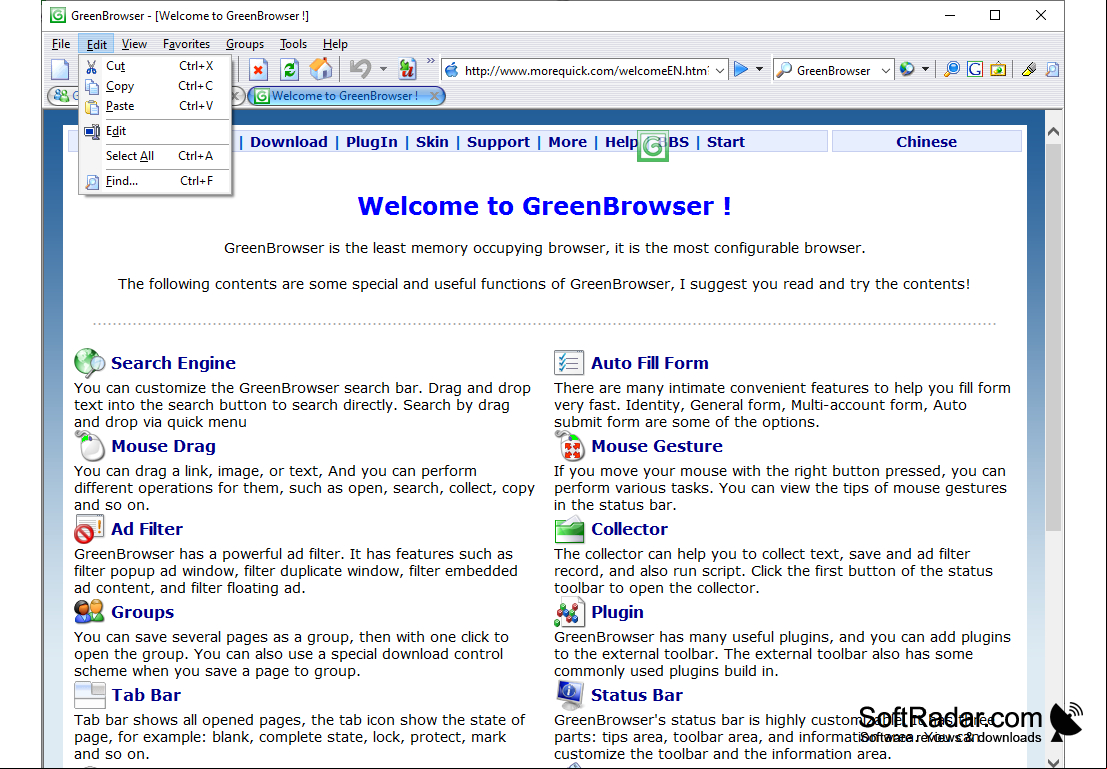The height and width of the screenshot is (769, 1107).
Task: Click the yellow highlighter icon
Action: point(1029,69)
